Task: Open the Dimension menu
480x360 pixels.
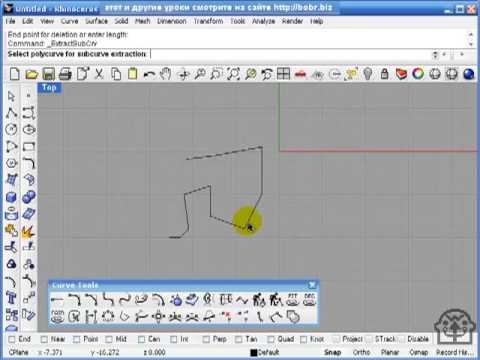Action: tap(172, 21)
